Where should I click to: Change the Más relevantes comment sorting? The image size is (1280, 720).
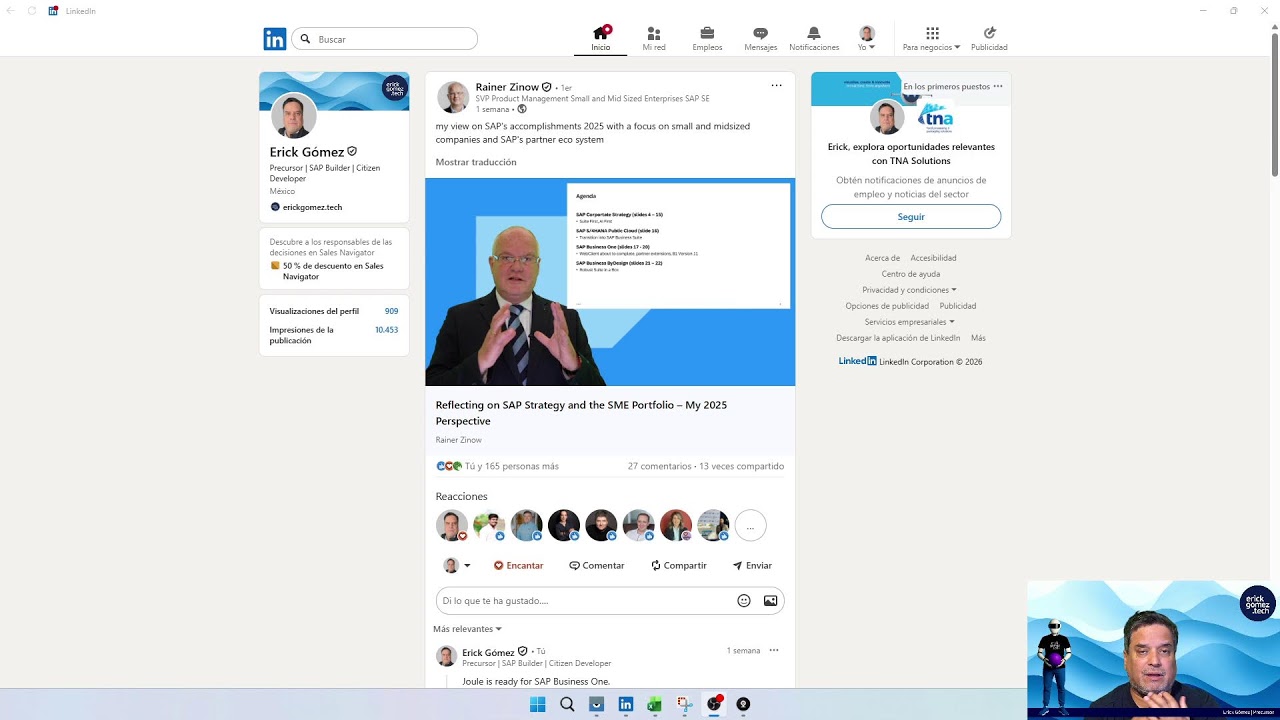pyautogui.click(x=467, y=629)
